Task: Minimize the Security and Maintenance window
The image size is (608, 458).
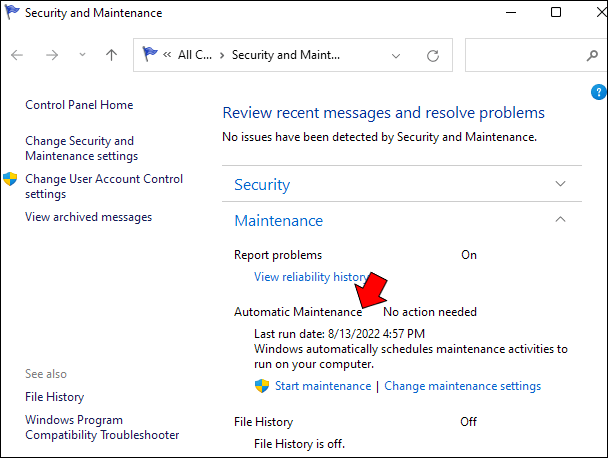Action: coord(511,12)
